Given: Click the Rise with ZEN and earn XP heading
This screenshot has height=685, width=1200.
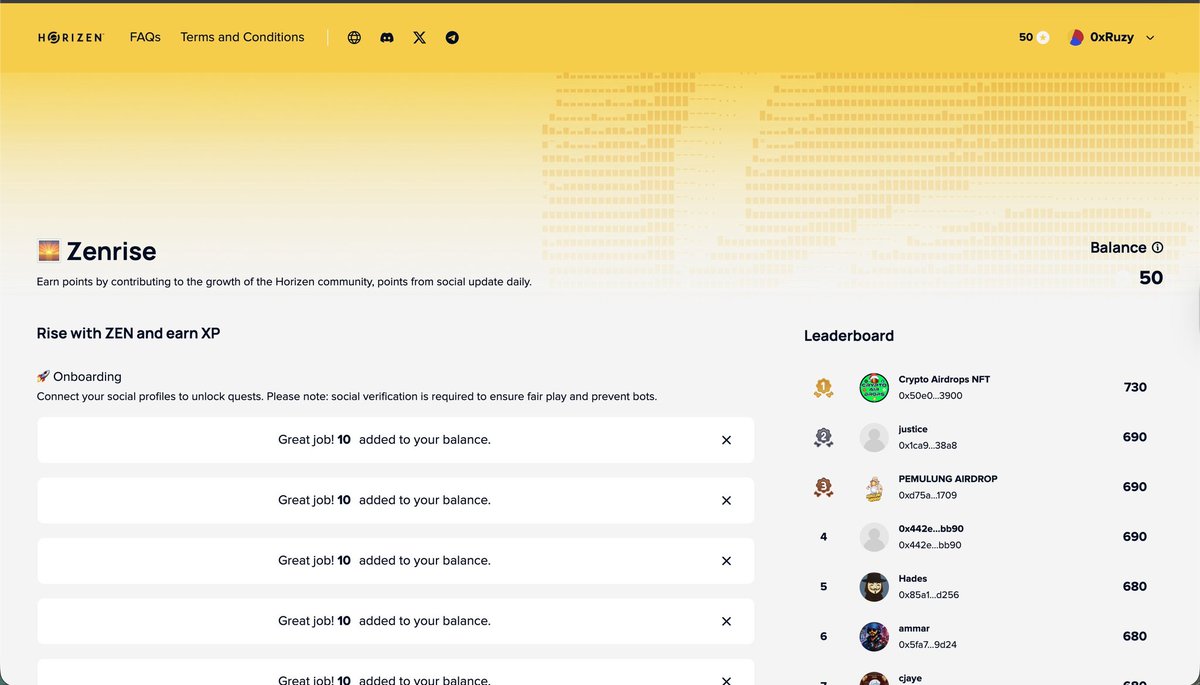Looking at the screenshot, I should click(128, 333).
